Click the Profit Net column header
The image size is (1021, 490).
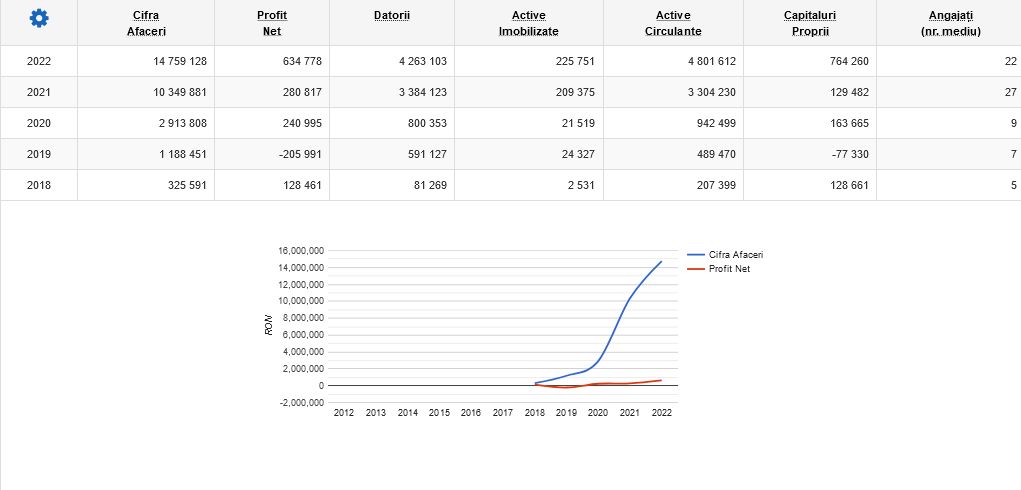pos(272,23)
